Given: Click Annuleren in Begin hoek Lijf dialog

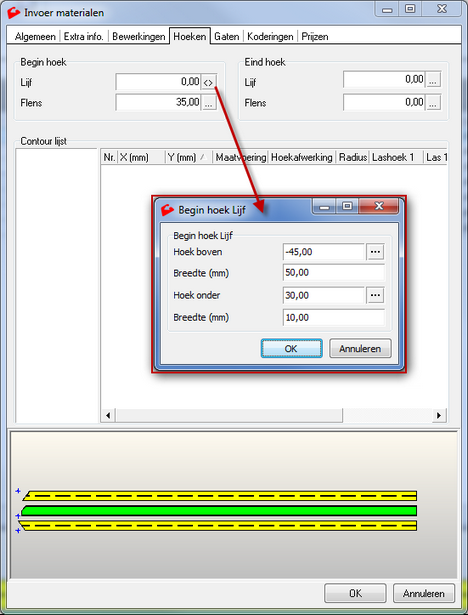Looking at the screenshot, I should [360, 348].
